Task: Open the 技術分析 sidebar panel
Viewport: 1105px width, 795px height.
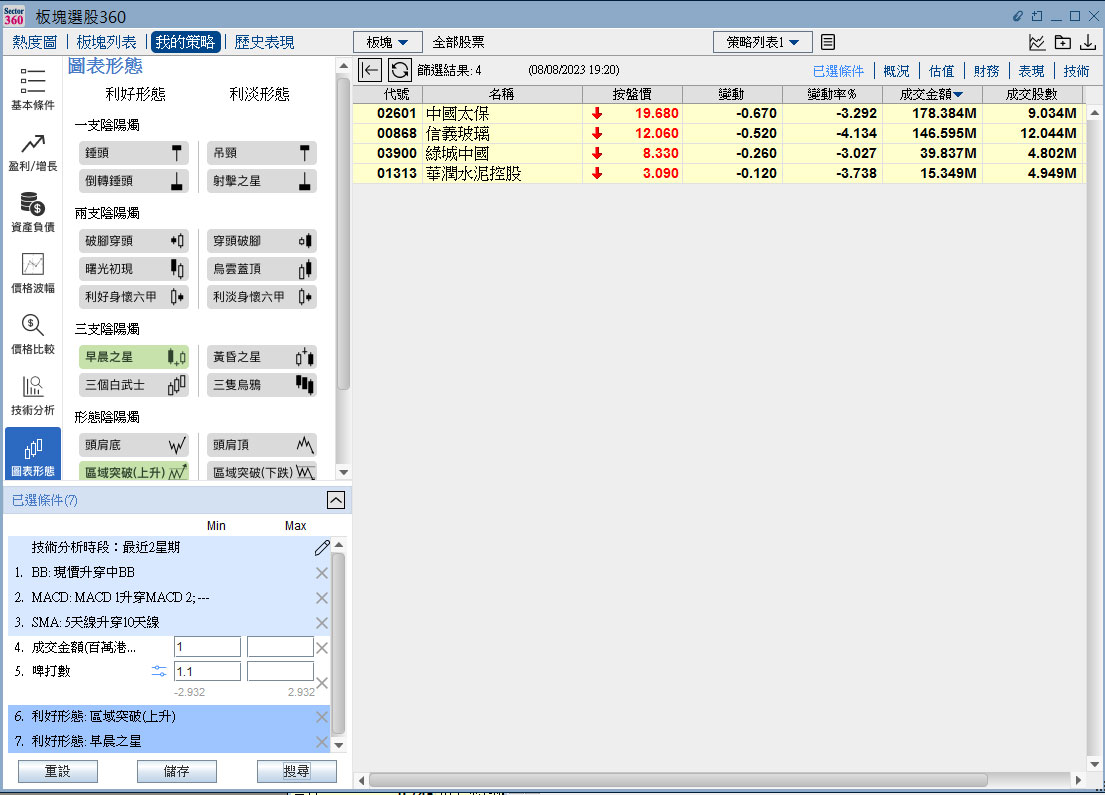Action: 32,394
